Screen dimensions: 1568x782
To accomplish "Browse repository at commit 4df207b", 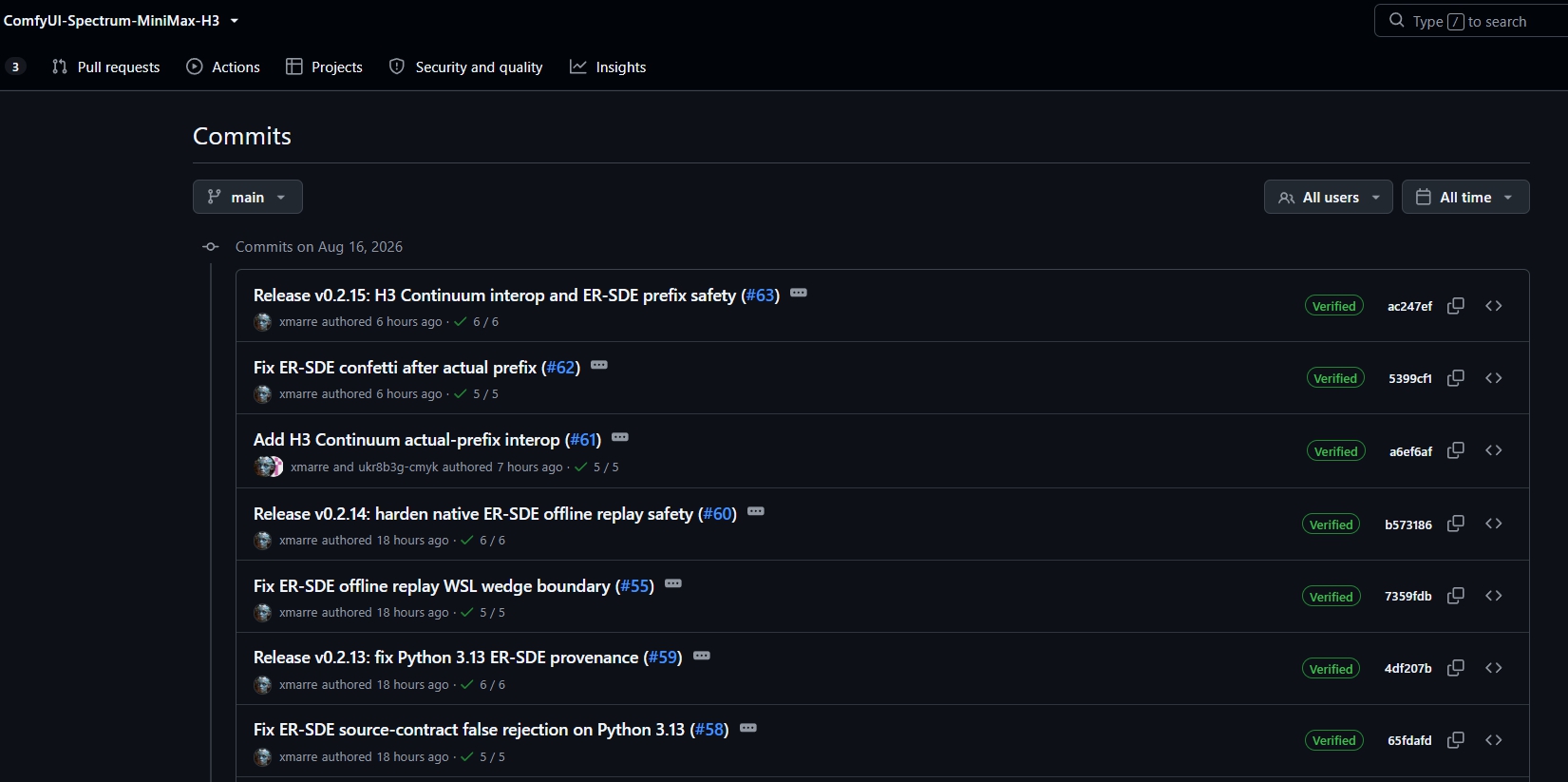I will pos(1494,668).
